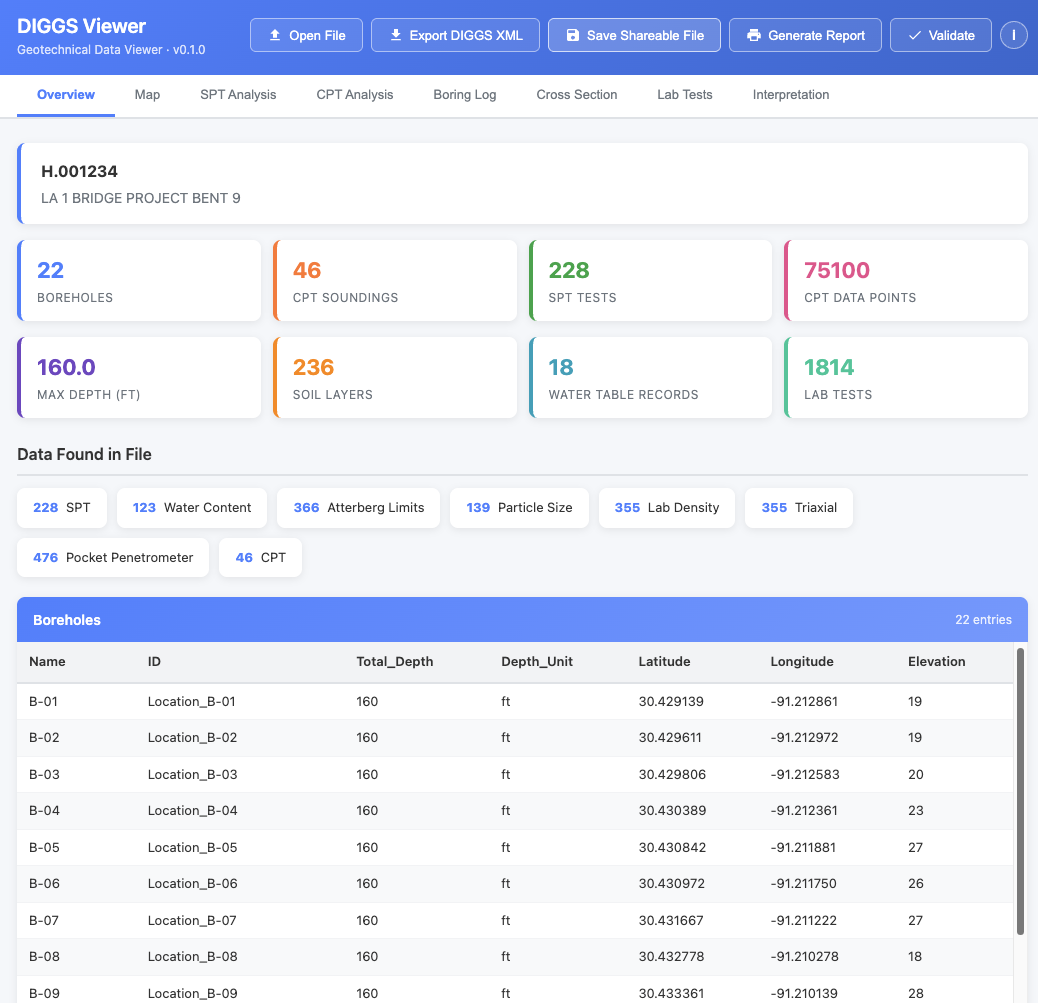Click the CPT SOUNDINGS stat card
The image size is (1038, 1003).
[x=396, y=280]
